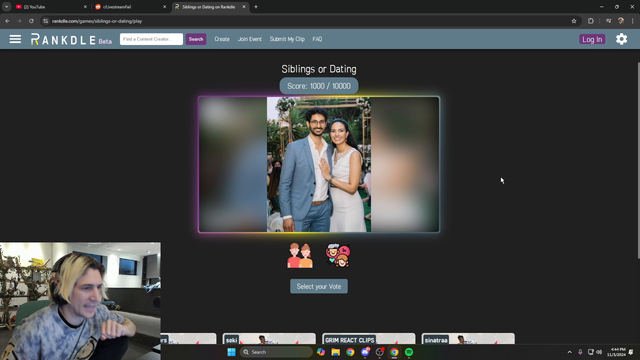Viewport: 640px width, 360px height.
Task: Open File Explorer in the taskbar
Action: [x=336, y=352]
